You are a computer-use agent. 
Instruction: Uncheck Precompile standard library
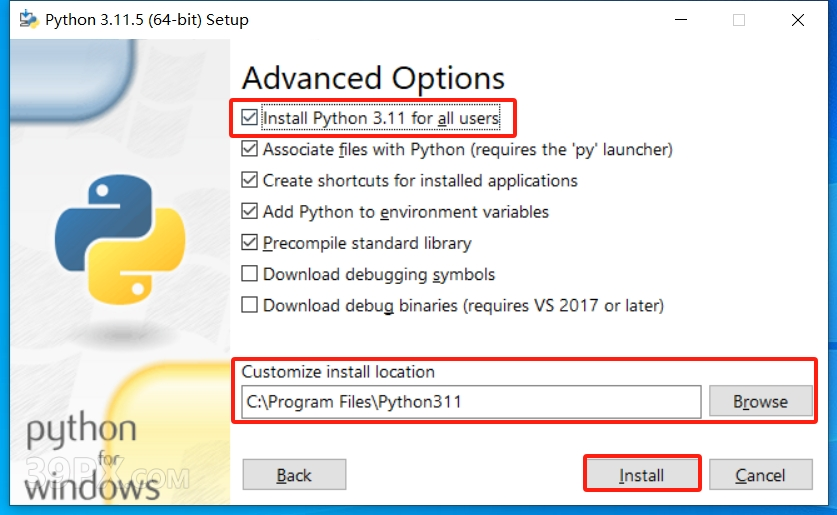click(249, 242)
